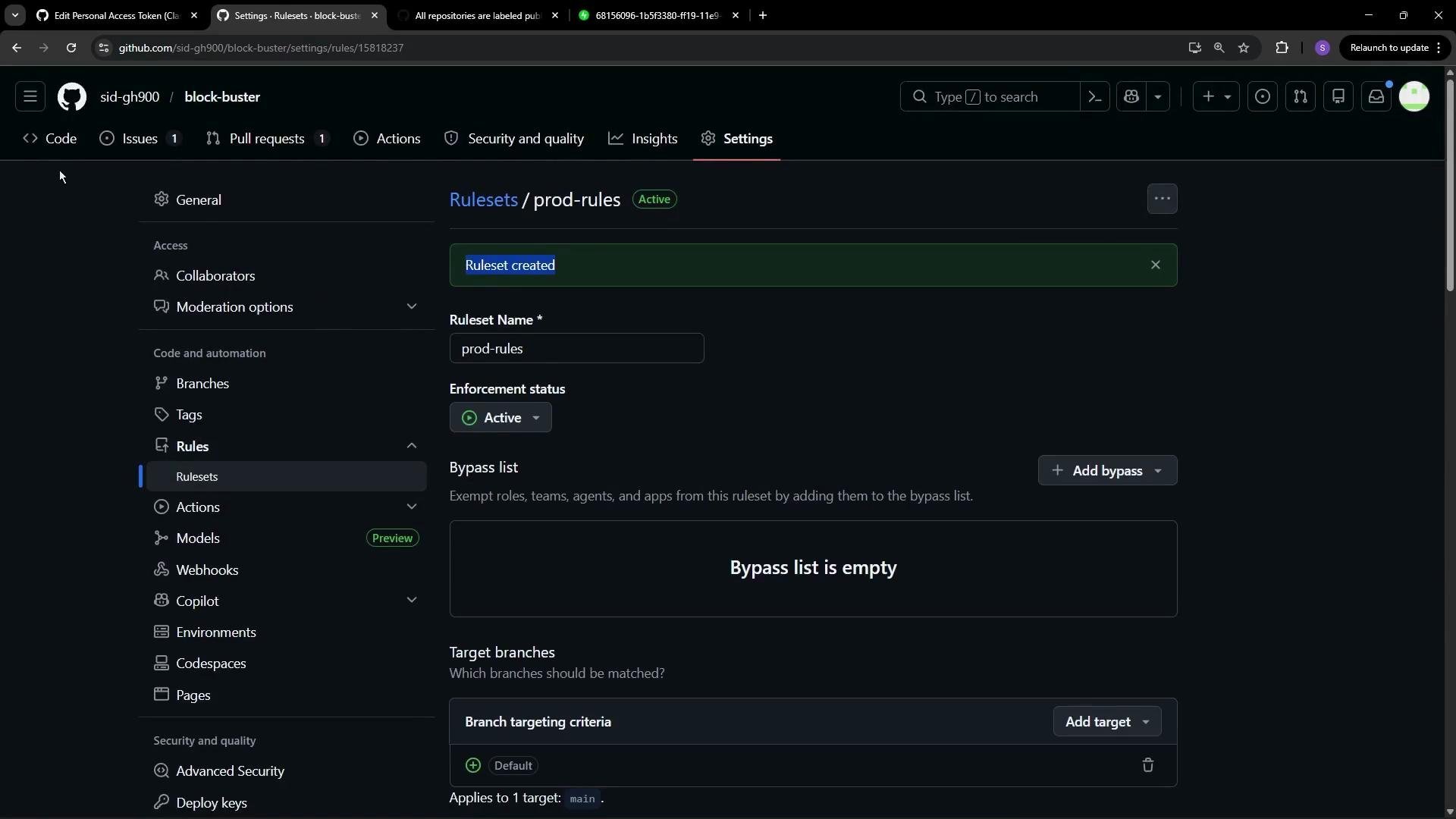
Task: Click the browser zoom magnifier icon
Action: coord(1219,48)
